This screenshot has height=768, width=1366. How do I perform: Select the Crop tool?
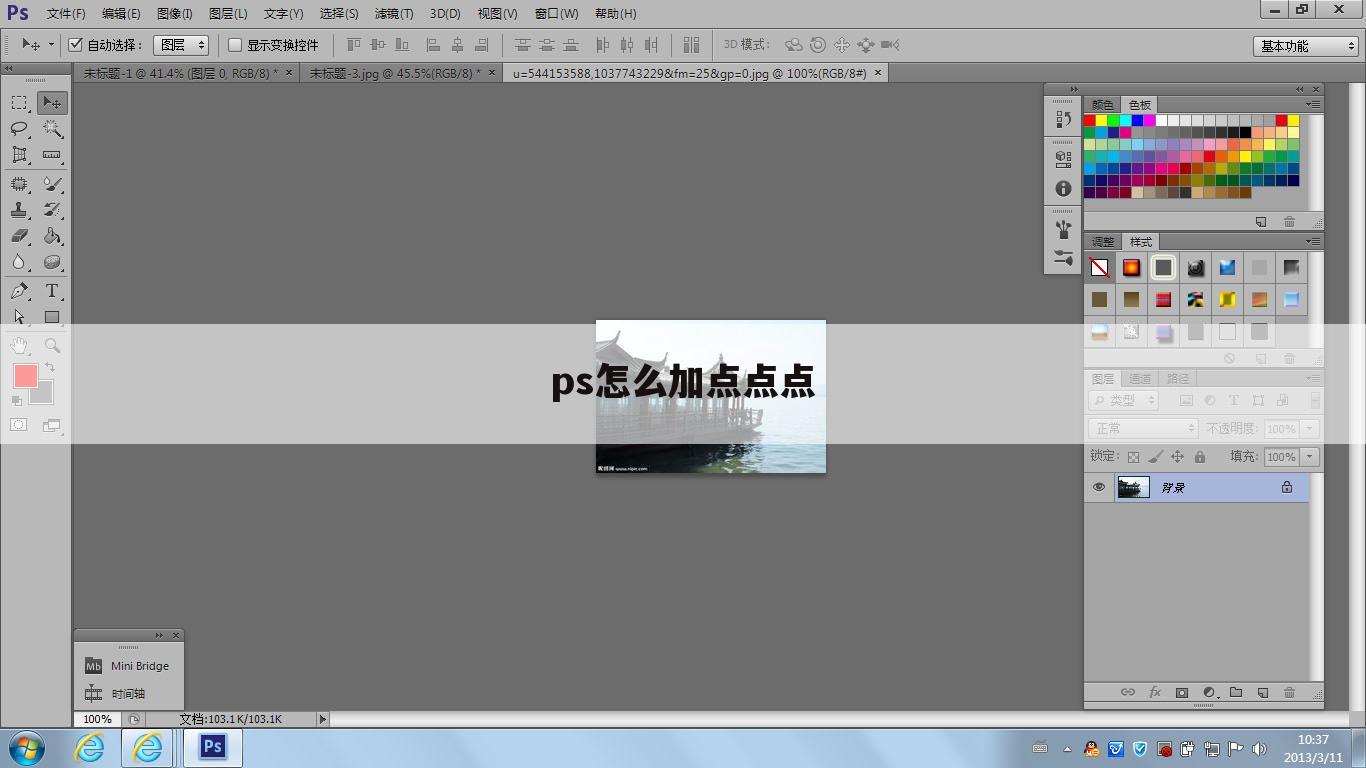[19, 155]
